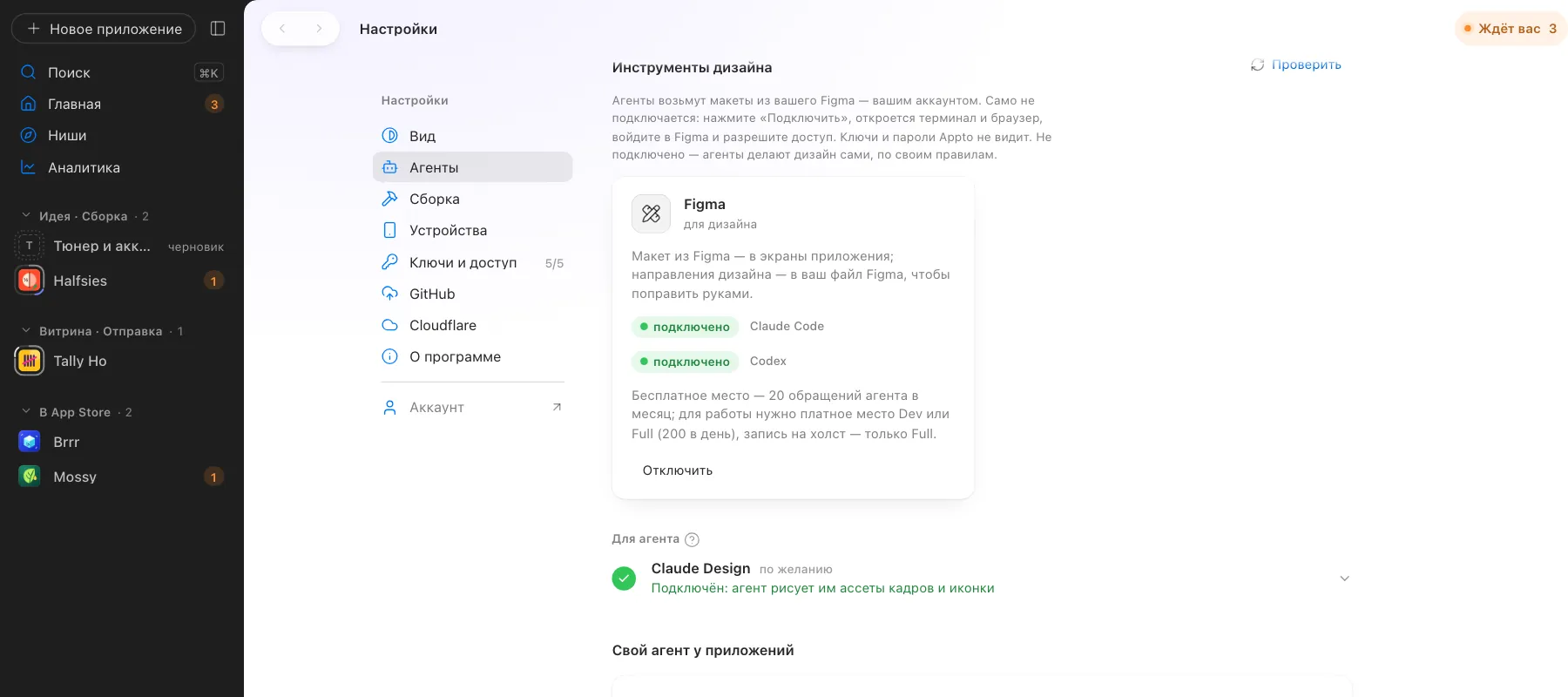Click the Mossy notification badge
Image resolution: width=1568 pixels, height=697 pixels.
coord(213,477)
